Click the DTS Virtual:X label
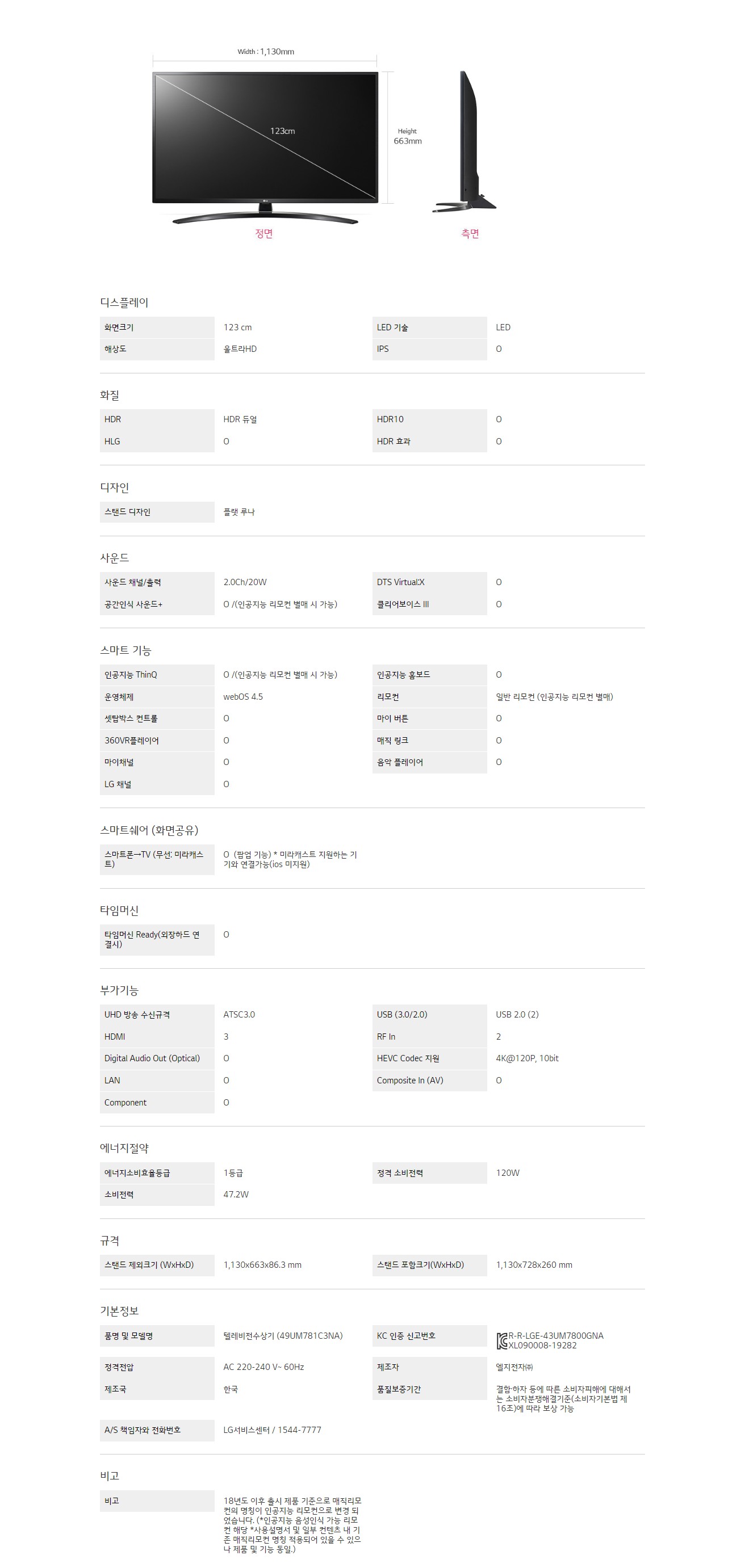This screenshot has height=1568, width=745. 400,582
